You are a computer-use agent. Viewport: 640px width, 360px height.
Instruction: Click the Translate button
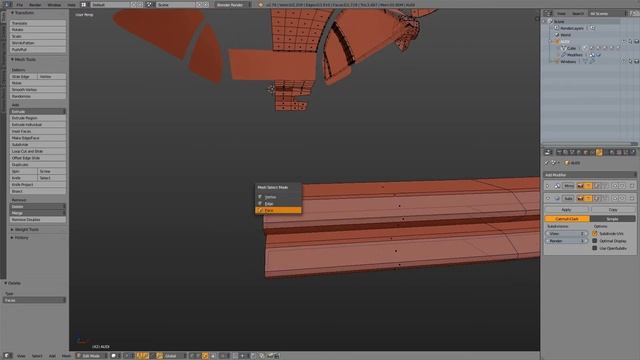point(38,23)
